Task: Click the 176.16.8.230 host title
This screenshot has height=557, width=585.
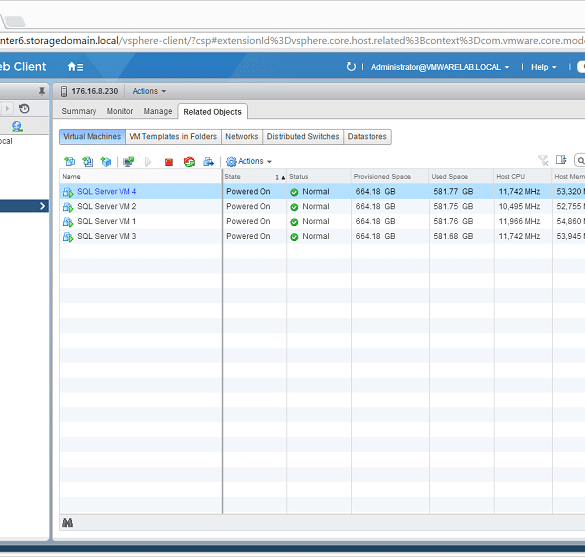Action: tap(95, 91)
